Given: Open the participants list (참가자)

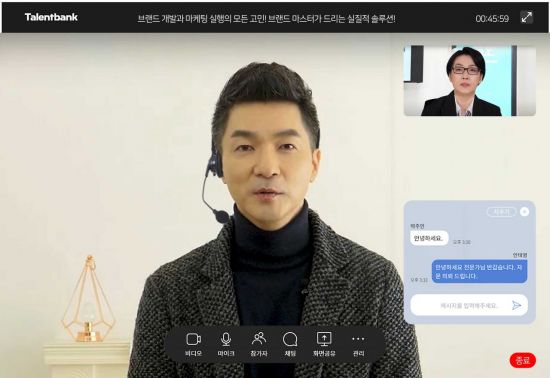Looking at the screenshot, I should [259, 344].
